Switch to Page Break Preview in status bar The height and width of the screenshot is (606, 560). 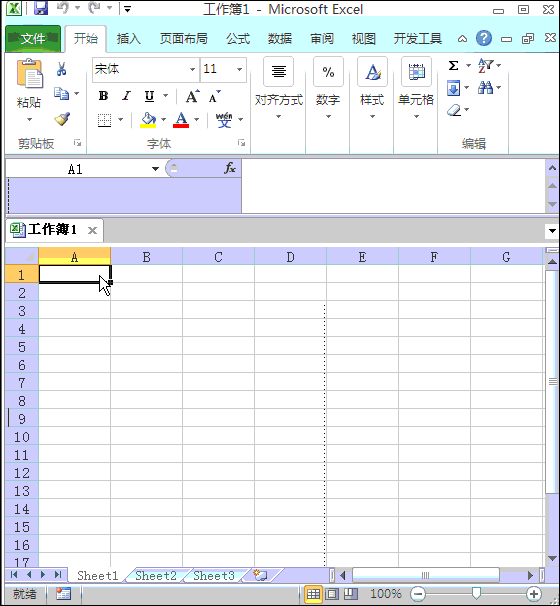351,594
